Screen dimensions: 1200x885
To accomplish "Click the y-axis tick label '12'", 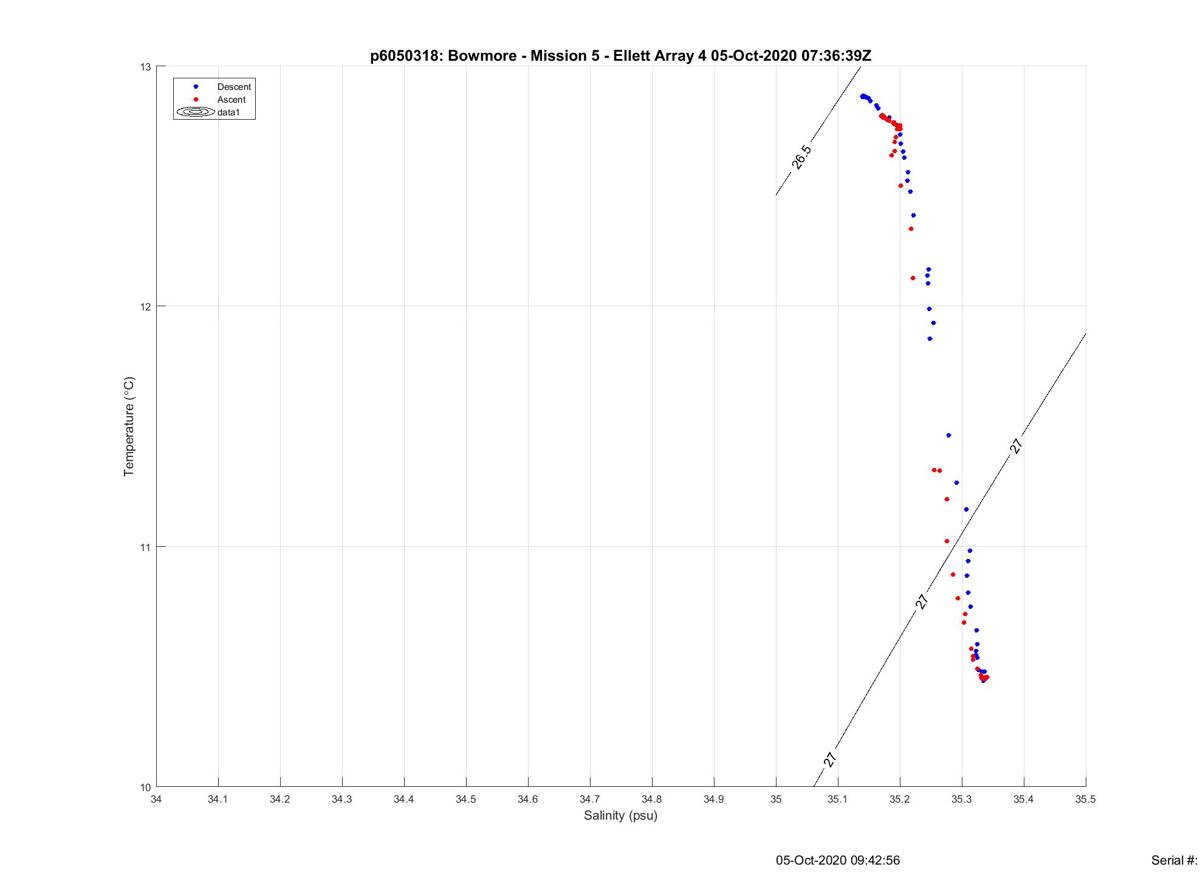I will 145,306.
